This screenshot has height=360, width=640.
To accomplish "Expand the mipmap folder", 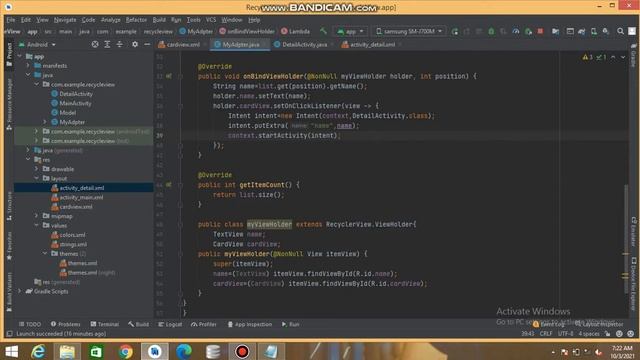I will 36,216.
